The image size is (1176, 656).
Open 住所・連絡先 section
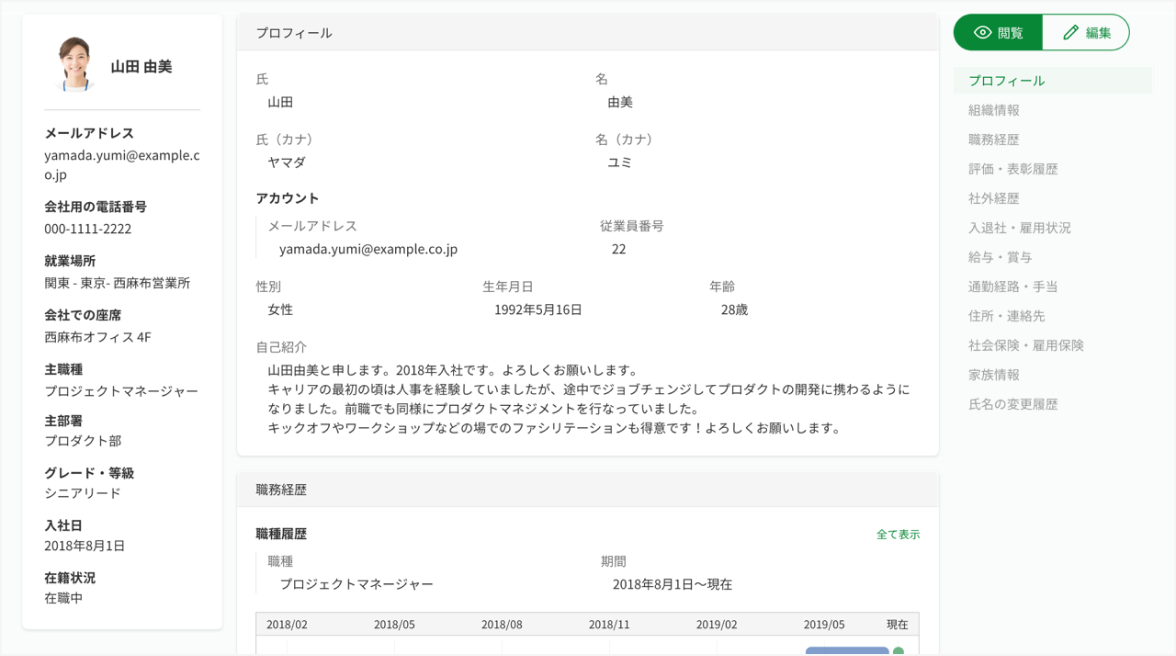pos(1006,316)
